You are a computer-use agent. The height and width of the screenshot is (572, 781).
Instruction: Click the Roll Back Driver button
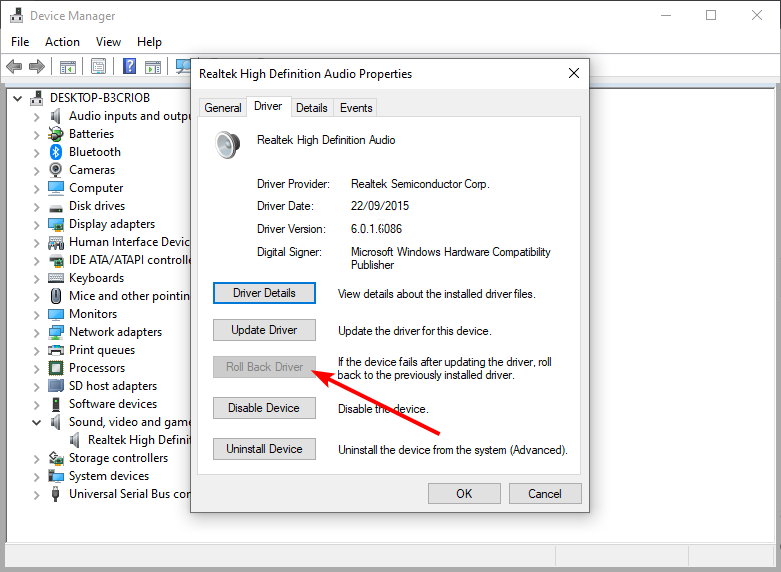pos(264,367)
